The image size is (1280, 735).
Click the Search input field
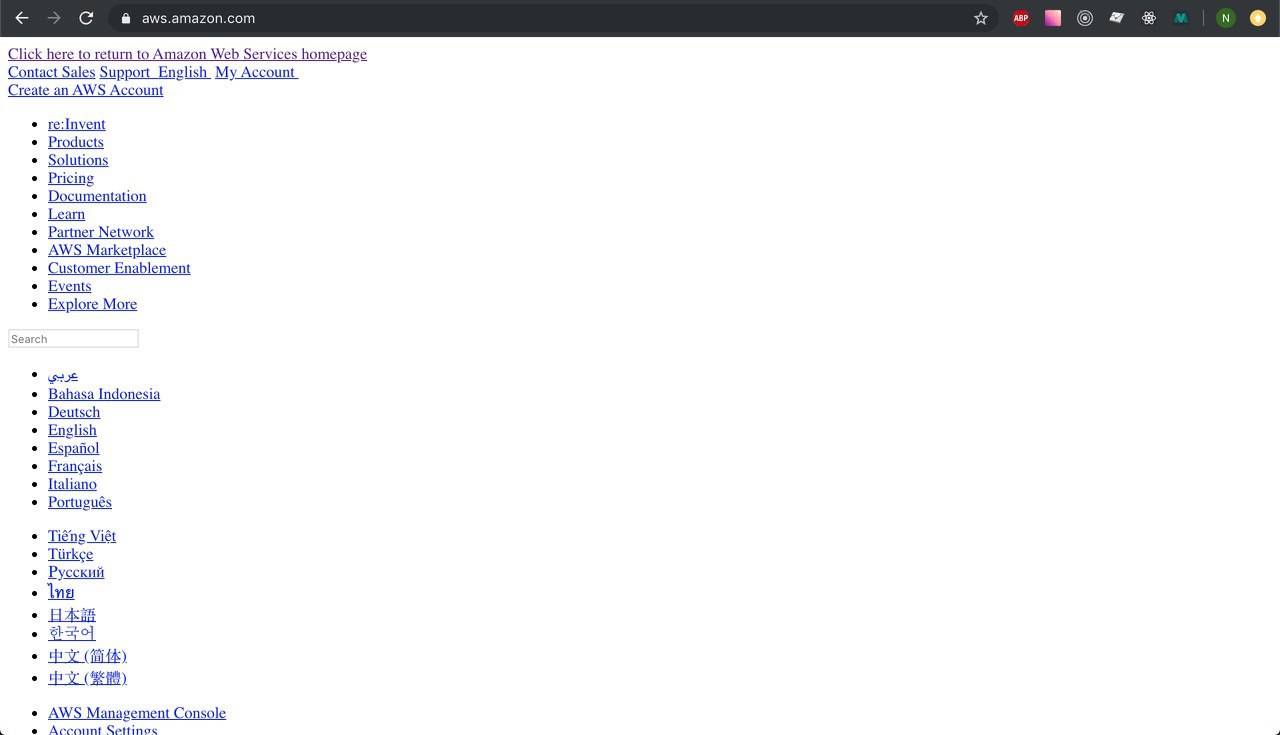pyautogui.click(x=73, y=339)
